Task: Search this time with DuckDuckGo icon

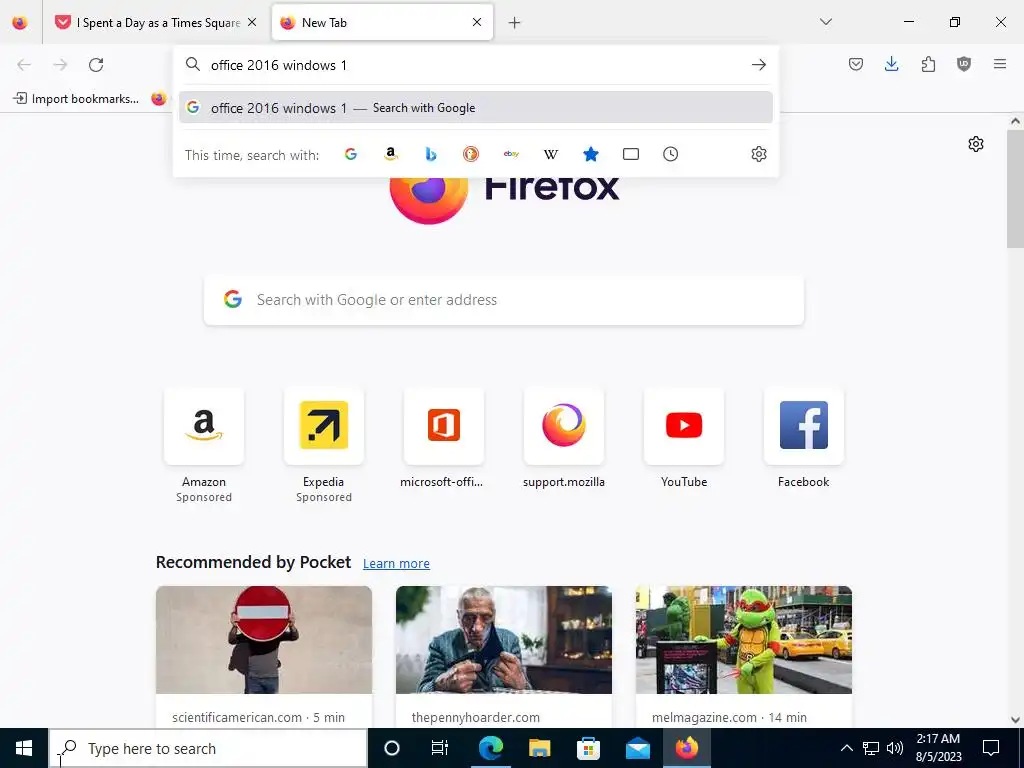Action: 471,154
